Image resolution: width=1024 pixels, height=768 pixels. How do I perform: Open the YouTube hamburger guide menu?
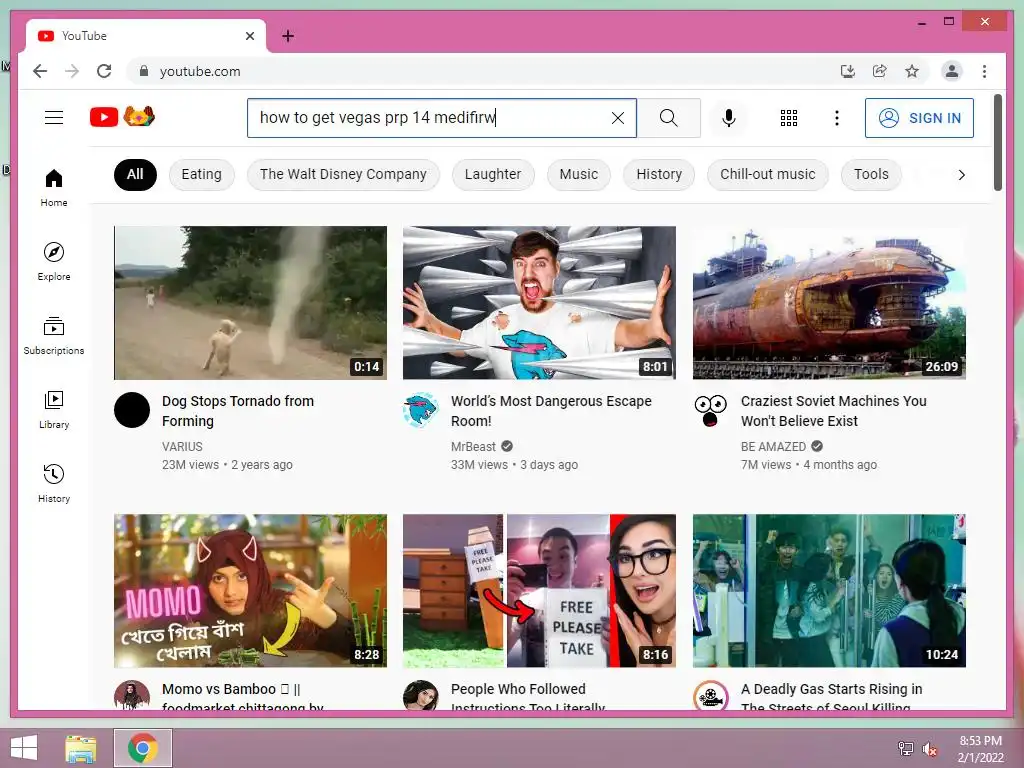pyautogui.click(x=54, y=118)
